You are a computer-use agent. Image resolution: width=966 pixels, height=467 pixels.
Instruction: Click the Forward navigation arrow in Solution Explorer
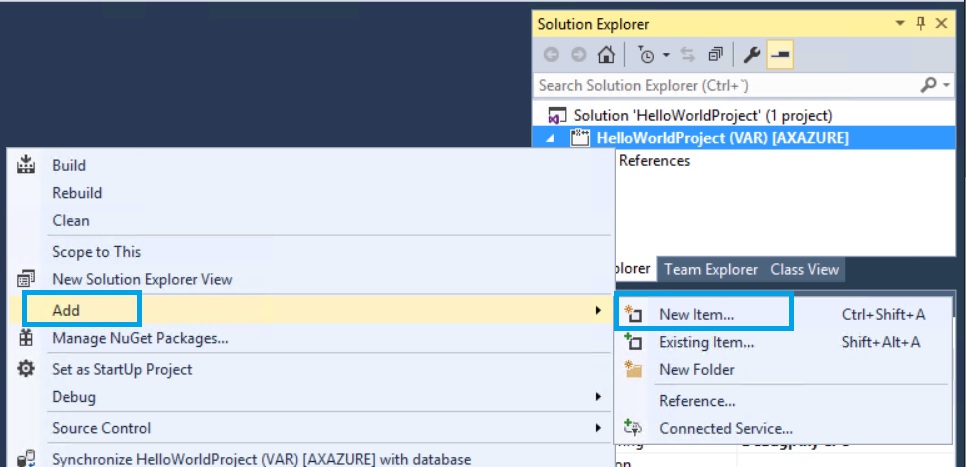click(x=578, y=55)
